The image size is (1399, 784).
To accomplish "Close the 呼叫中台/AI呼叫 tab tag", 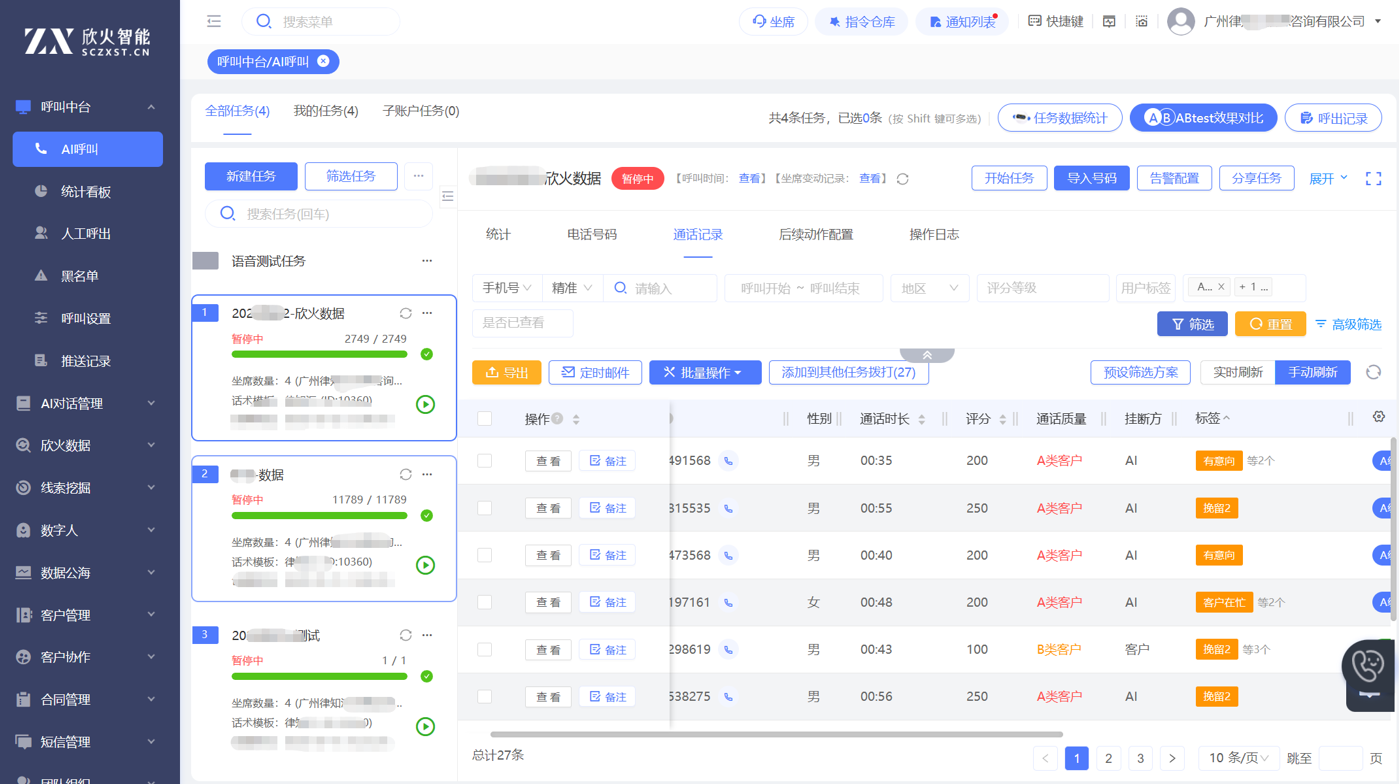I will 323,61.
